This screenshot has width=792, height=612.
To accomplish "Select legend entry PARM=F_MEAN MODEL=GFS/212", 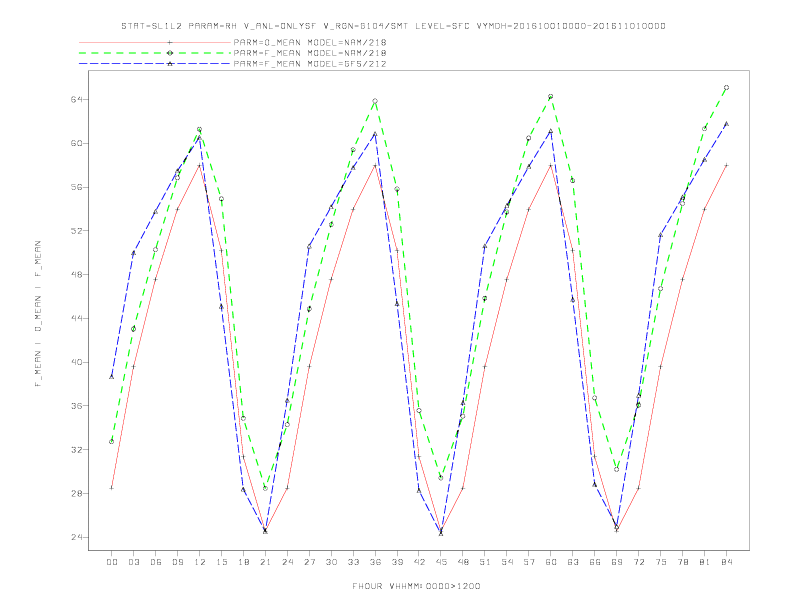I will pos(310,64).
